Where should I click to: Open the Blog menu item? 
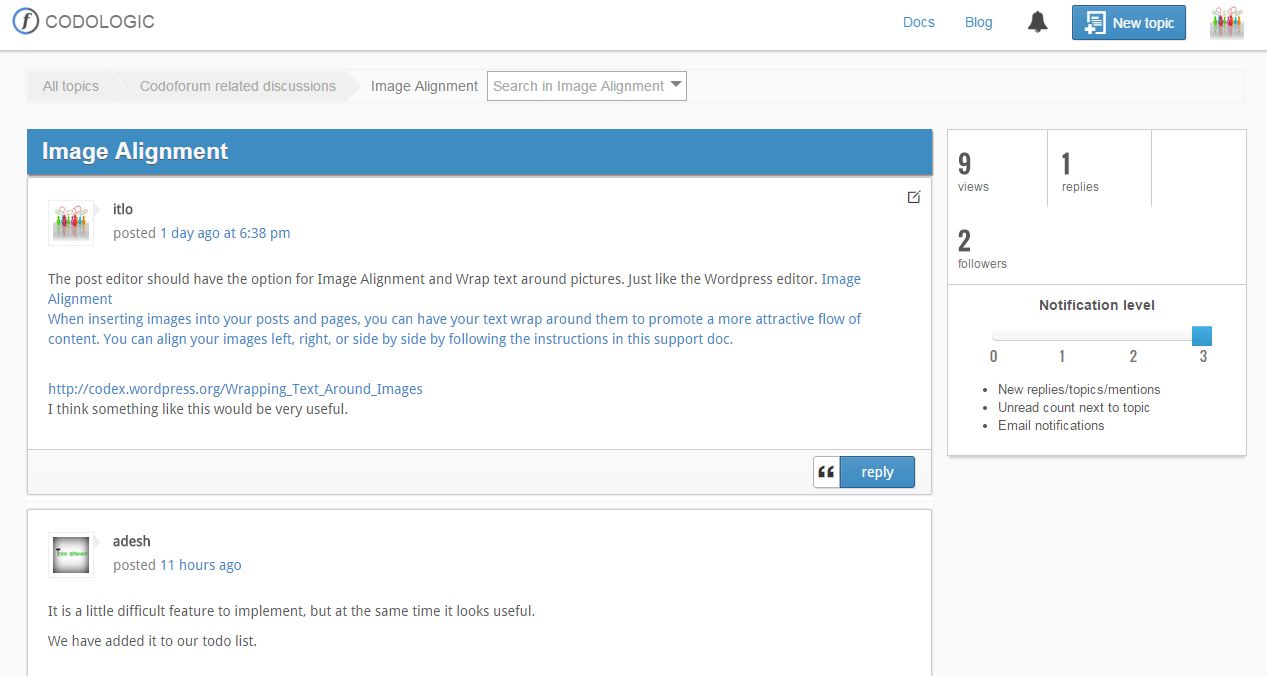(x=979, y=22)
